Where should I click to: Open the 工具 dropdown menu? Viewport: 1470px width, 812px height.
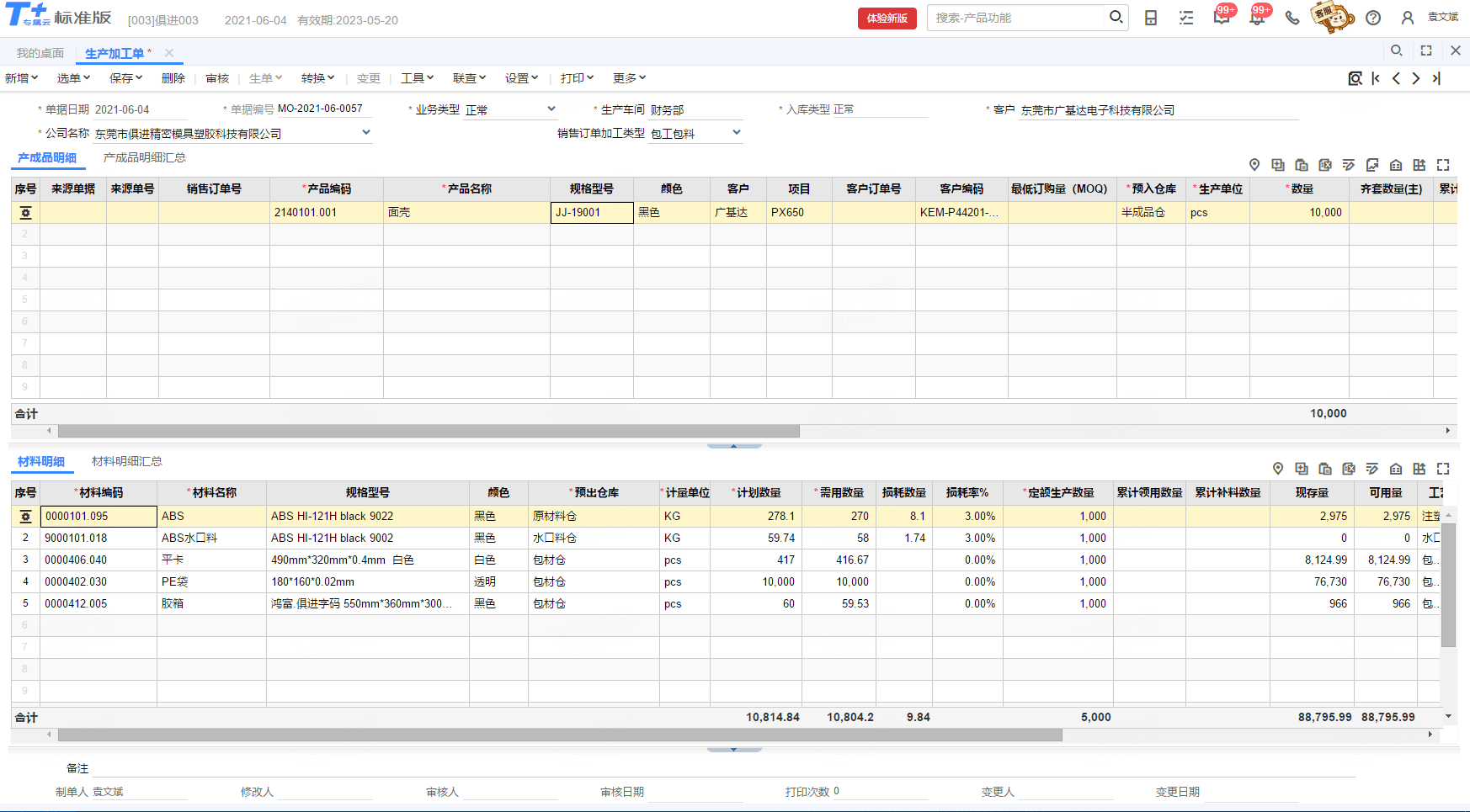point(417,78)
